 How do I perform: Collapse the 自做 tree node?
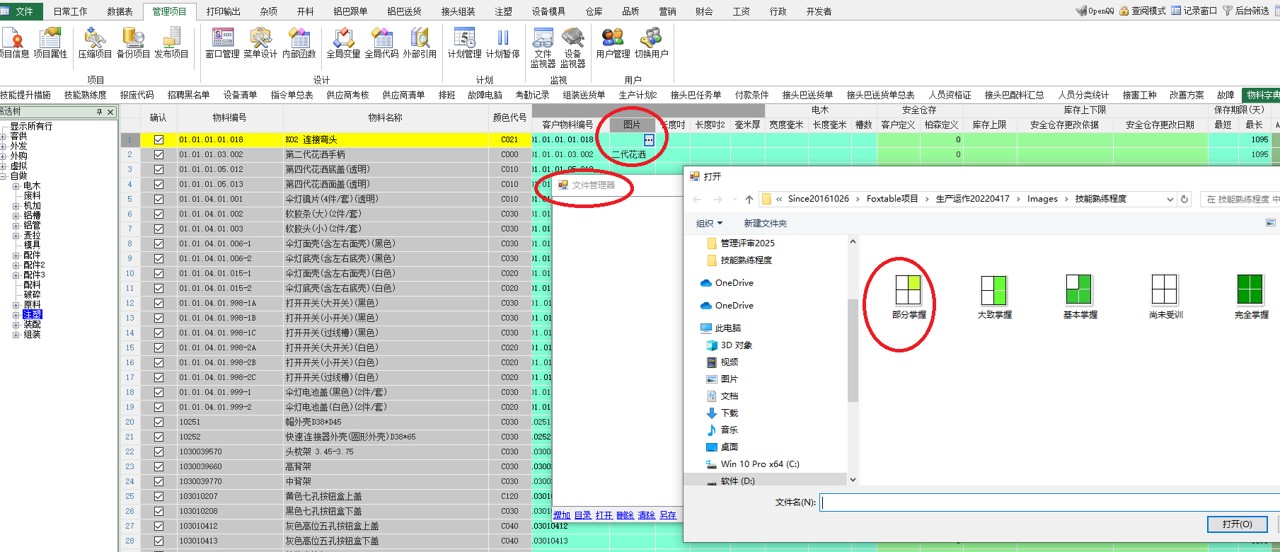[4, 176]
